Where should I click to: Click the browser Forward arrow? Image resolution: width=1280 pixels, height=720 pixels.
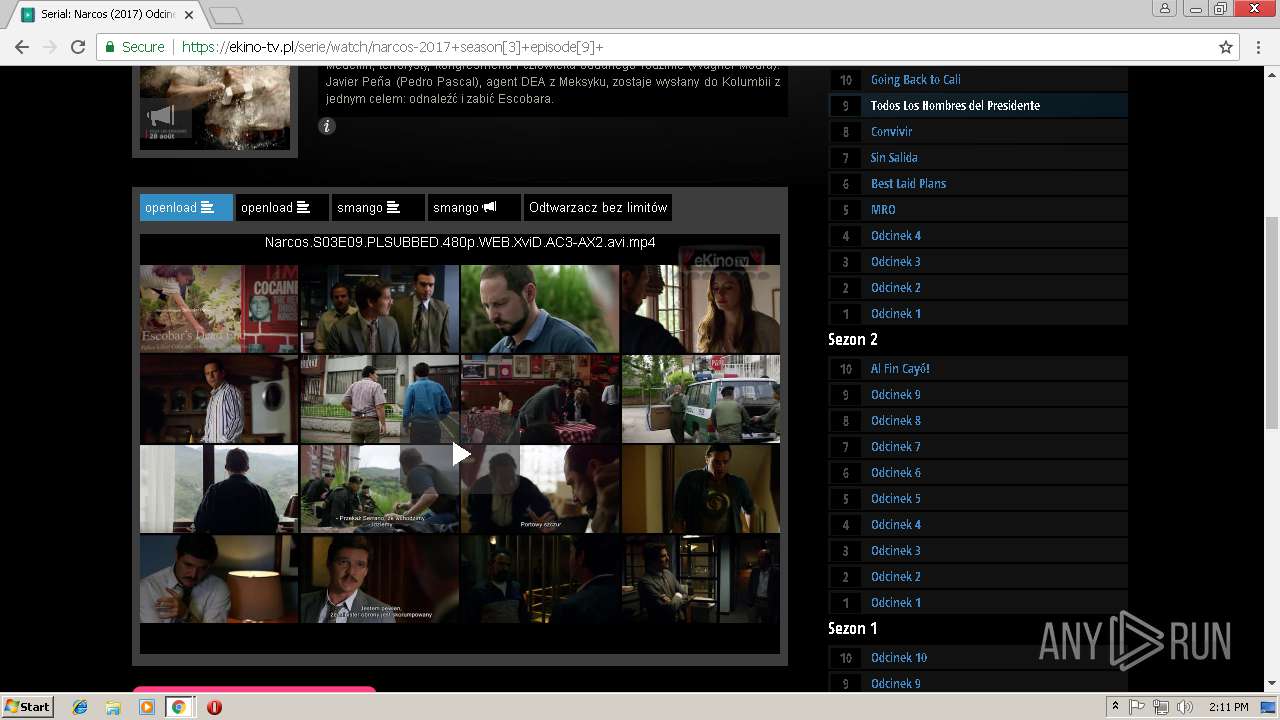(x=50, y=47)
